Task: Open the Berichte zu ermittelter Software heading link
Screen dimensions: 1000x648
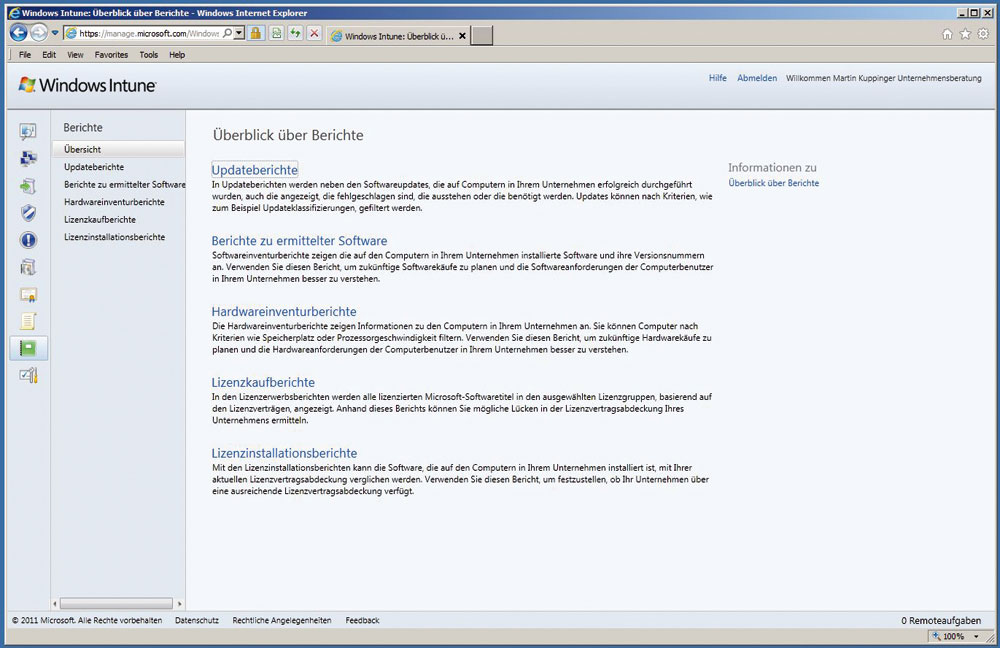Action: coord(299,240)
